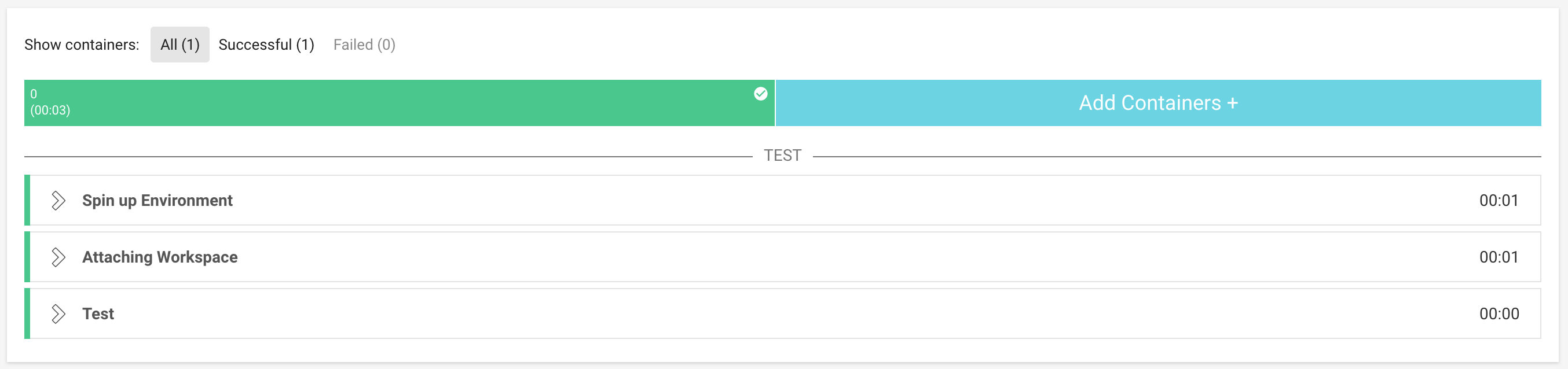Image resolution: width=1568 pixels, height=369 pixels.
Task: Enable the Successful (1) container filter
Action: (x=266, y=44)
